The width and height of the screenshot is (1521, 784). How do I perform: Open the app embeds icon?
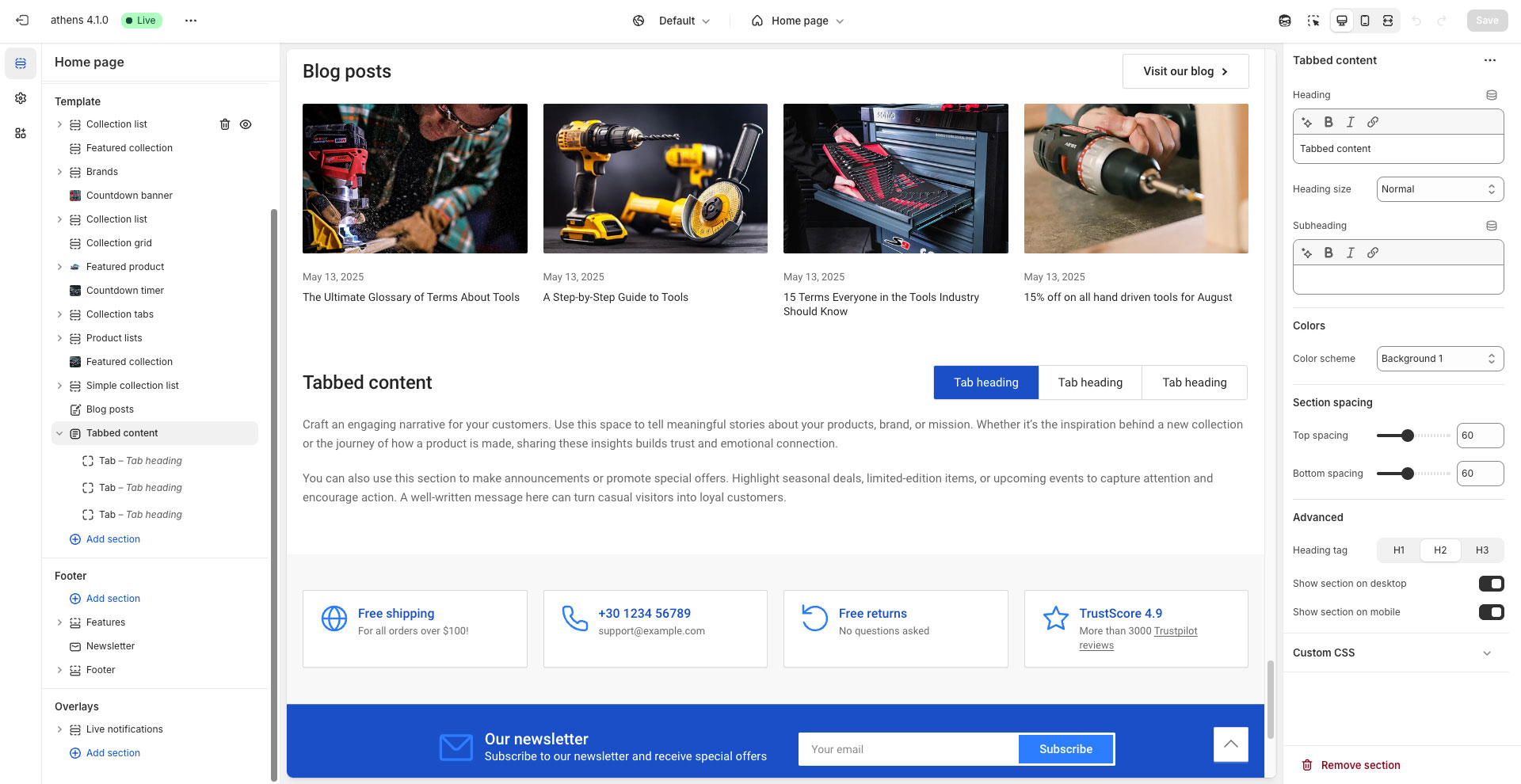21,133
